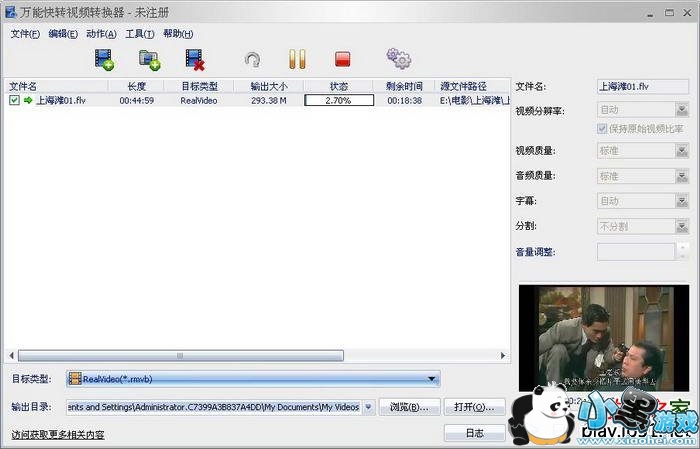
Task: Uncheck the 上海滩01.flv row checkbox
Action: point(14,100)
